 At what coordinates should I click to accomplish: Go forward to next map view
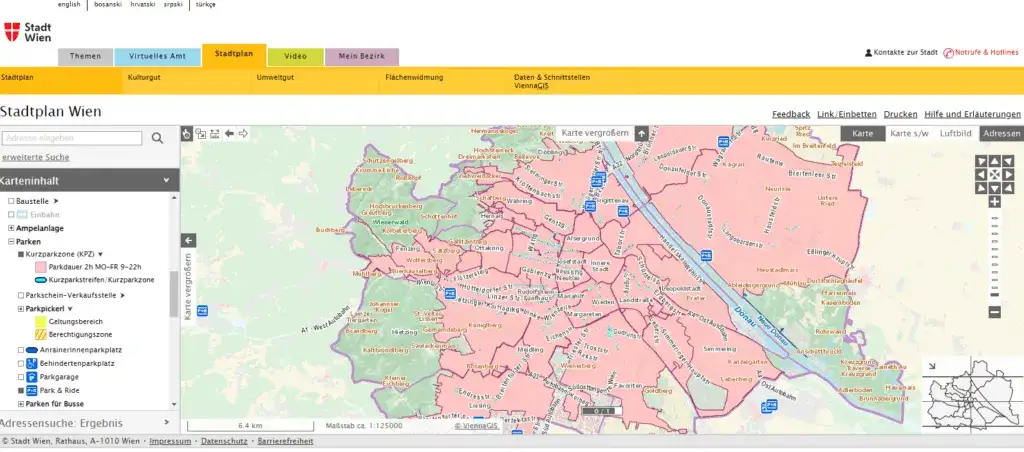pos(243,134)
